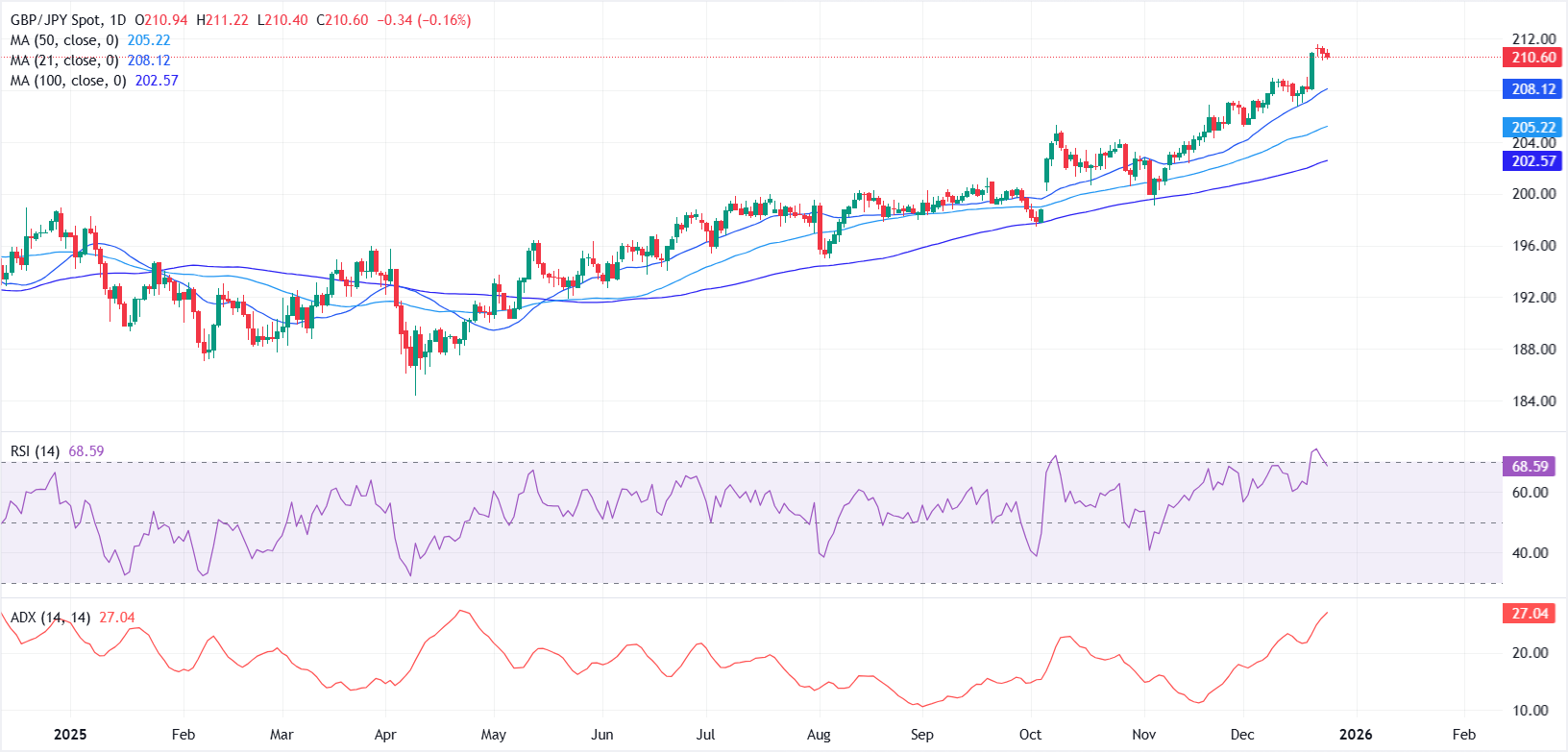
Task: Click the red 210.60 current price tag
Action: click(1532, 58)
